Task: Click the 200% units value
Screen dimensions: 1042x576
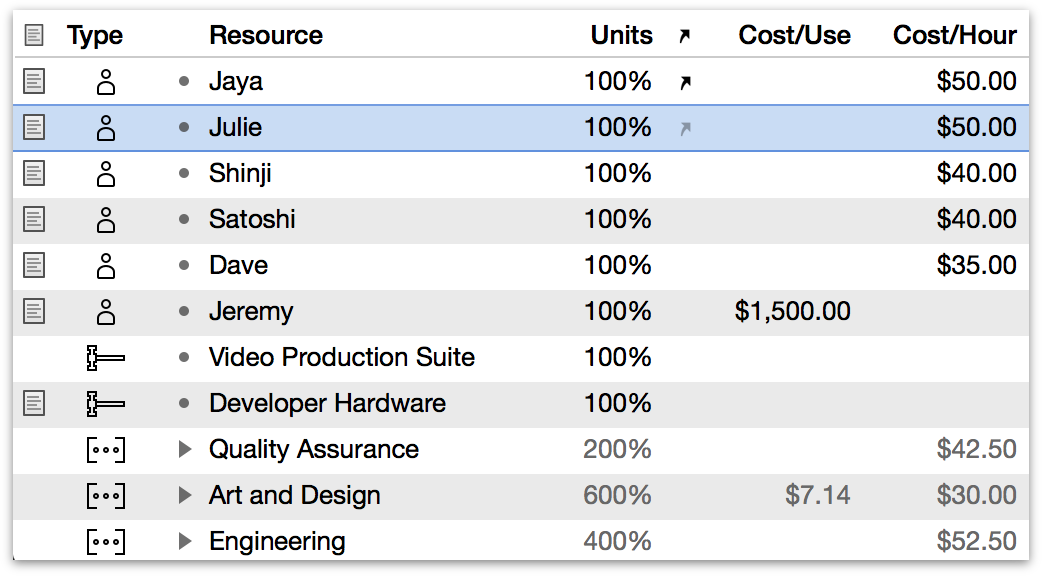Action: pos(617,449)
